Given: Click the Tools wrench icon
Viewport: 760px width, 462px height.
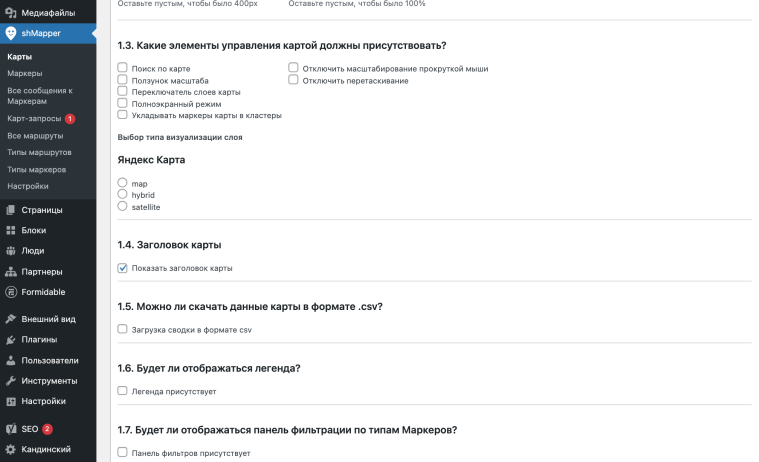Looking at the screenshot, I should (x=10, y=381).
